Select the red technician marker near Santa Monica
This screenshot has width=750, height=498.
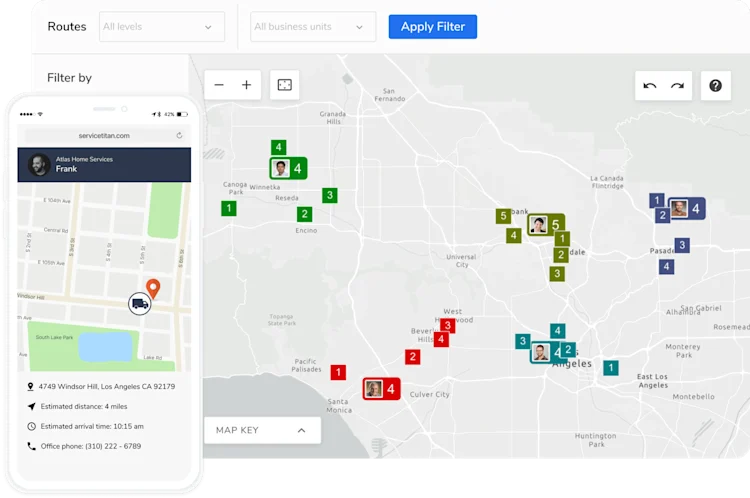(x=381, y=389)
